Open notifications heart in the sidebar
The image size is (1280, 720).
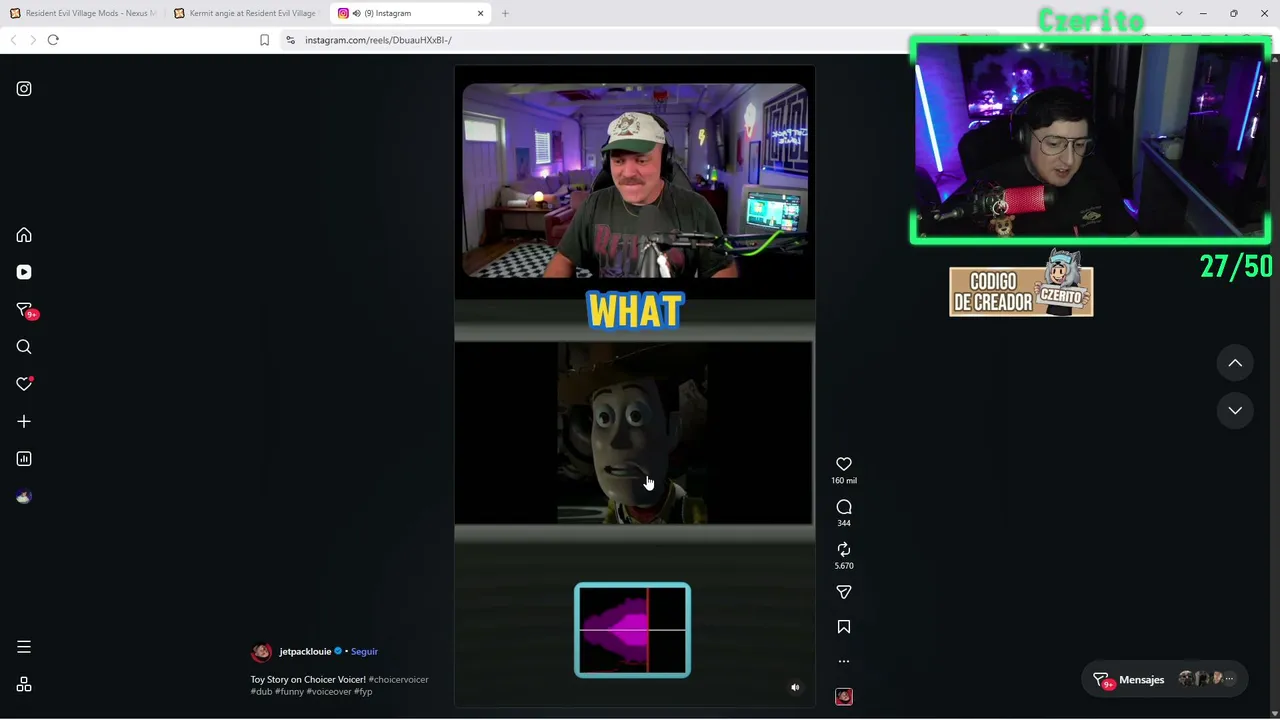click(x=24, y=384)
